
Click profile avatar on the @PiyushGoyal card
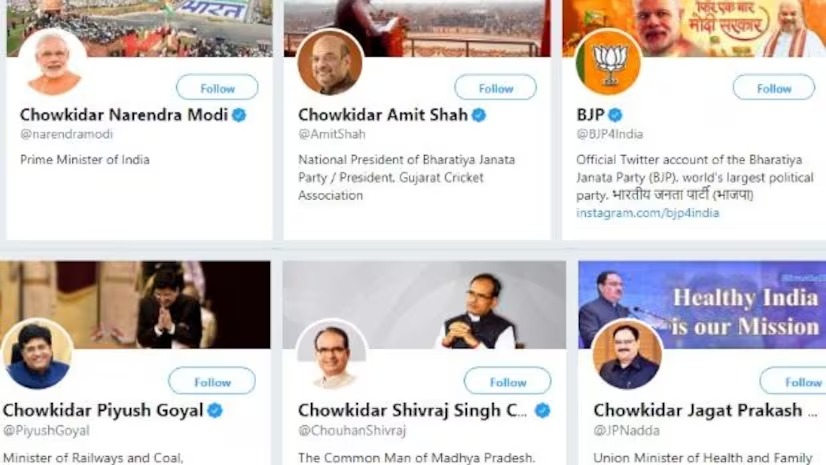tap(37, 354)
